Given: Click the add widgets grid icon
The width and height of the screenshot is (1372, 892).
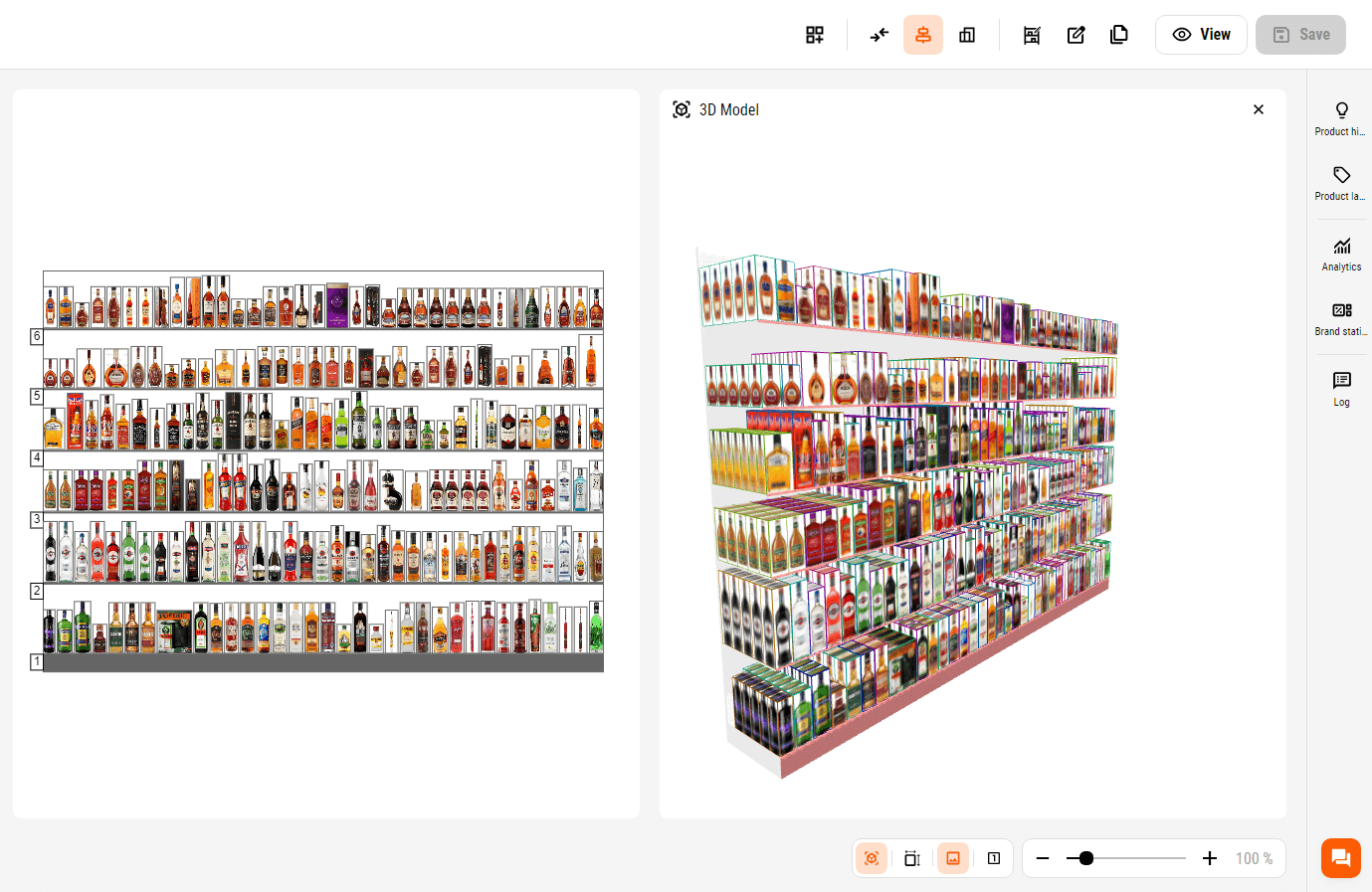Looking at the screenshot, I should [815, 35].
